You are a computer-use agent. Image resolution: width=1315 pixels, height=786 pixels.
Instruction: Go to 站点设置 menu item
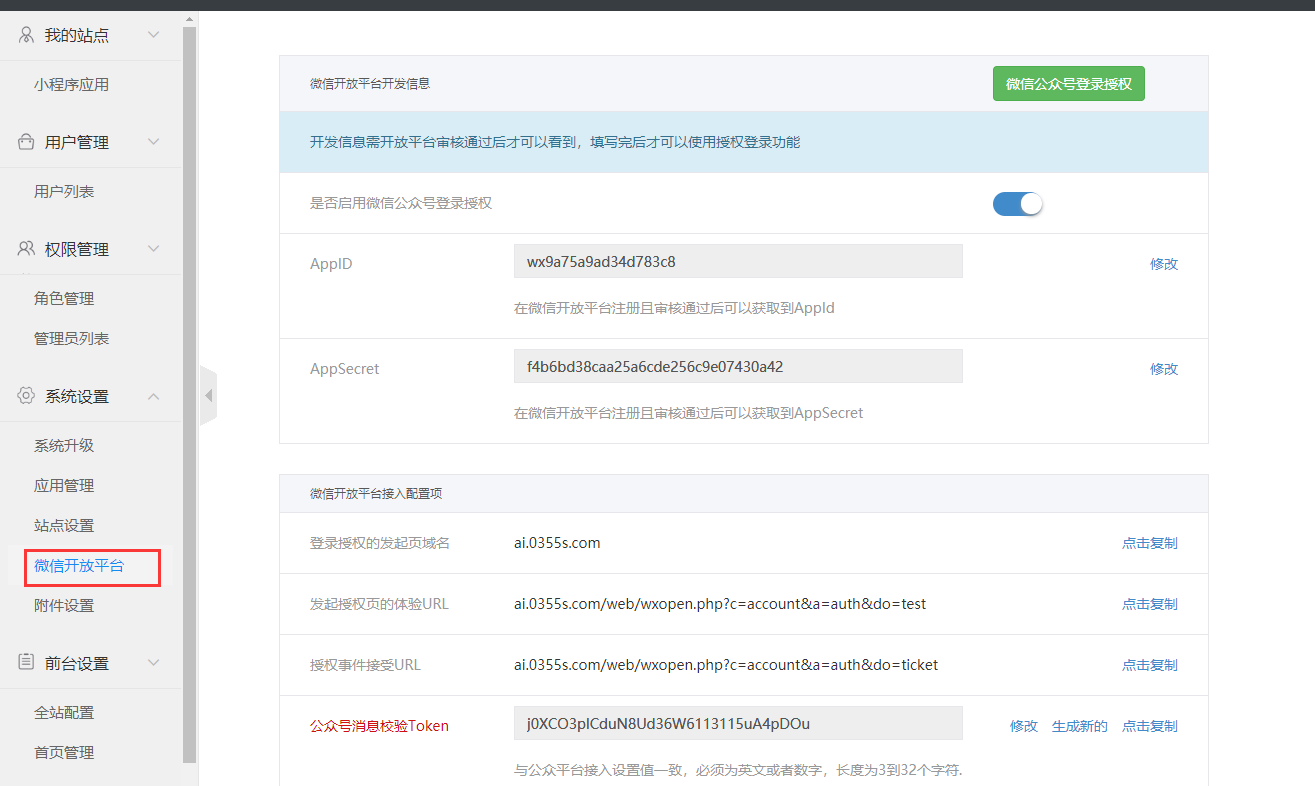click(x=64, y=526)
